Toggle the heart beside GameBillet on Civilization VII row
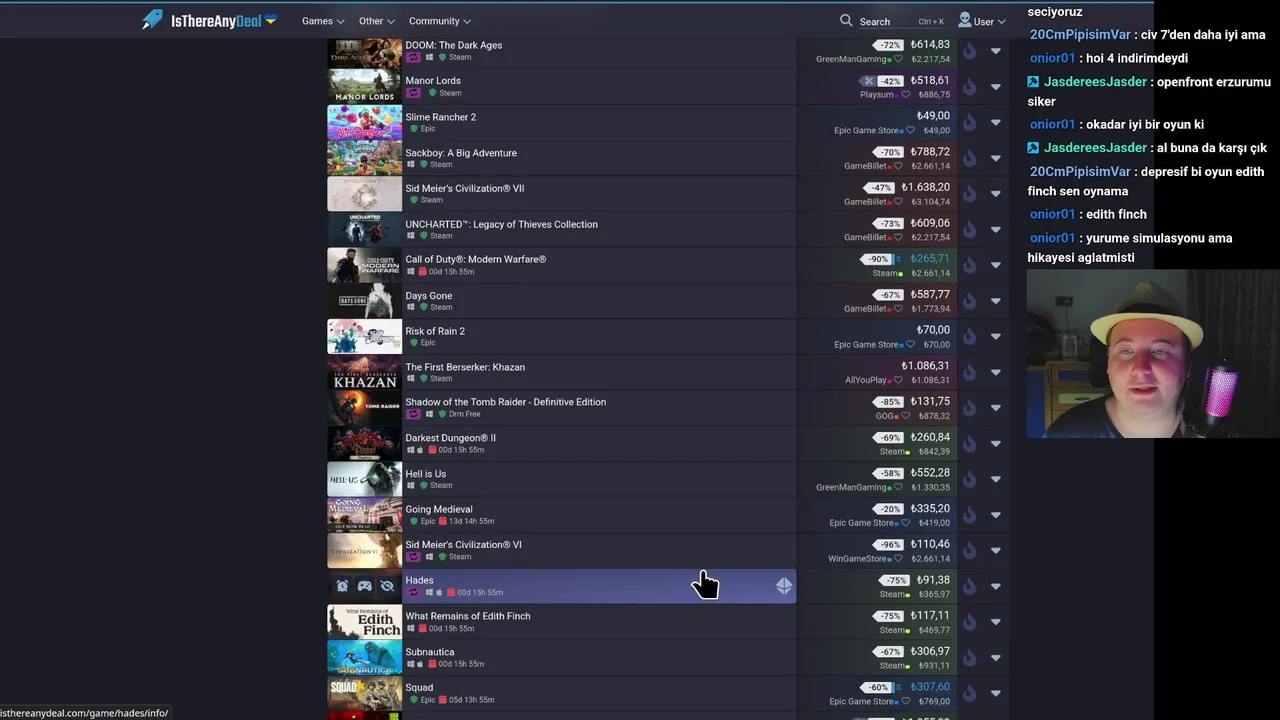The height and width of the screenshot is (720, 1280). [898, 202]
